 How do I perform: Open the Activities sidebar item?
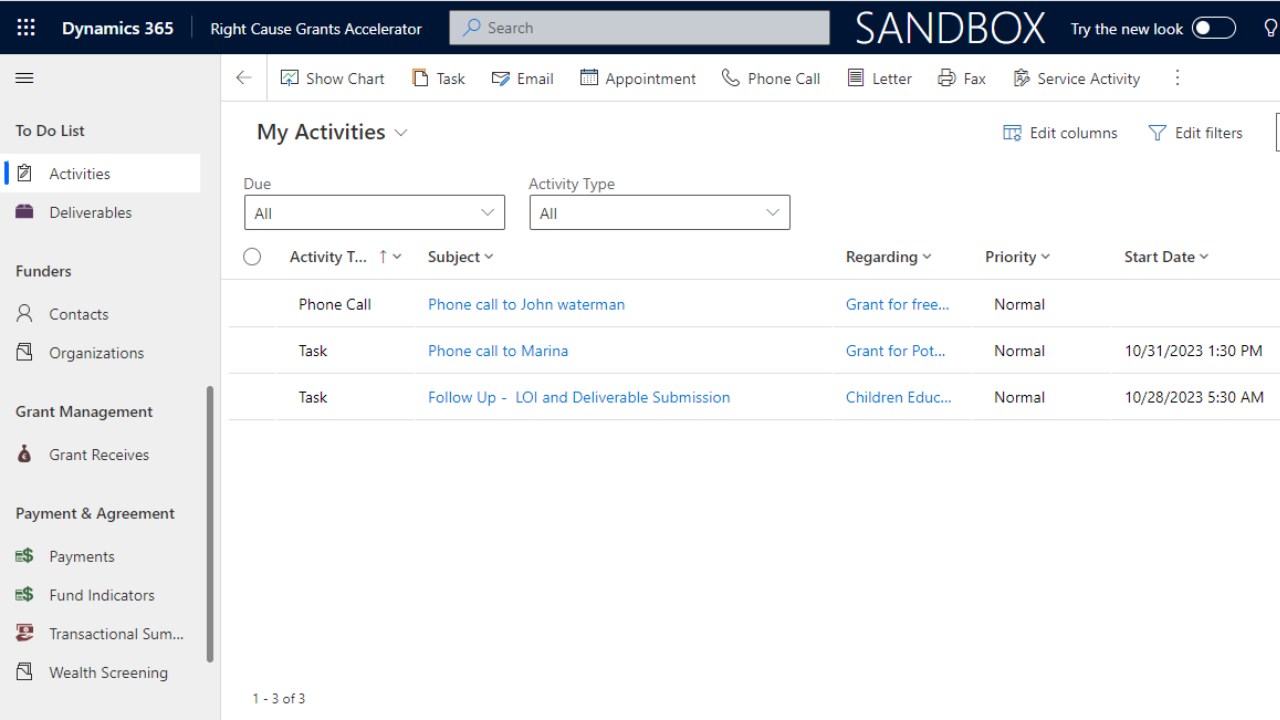[x=102, y=173]
